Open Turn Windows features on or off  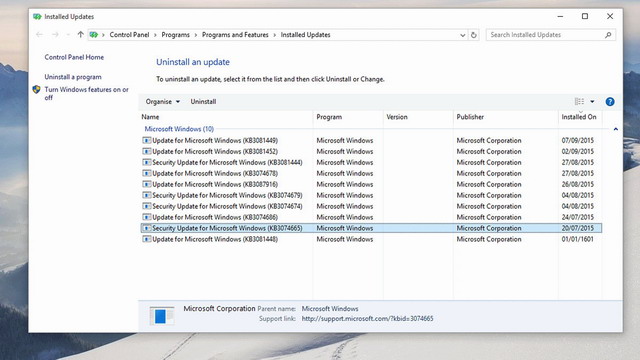tap(87, 93)
